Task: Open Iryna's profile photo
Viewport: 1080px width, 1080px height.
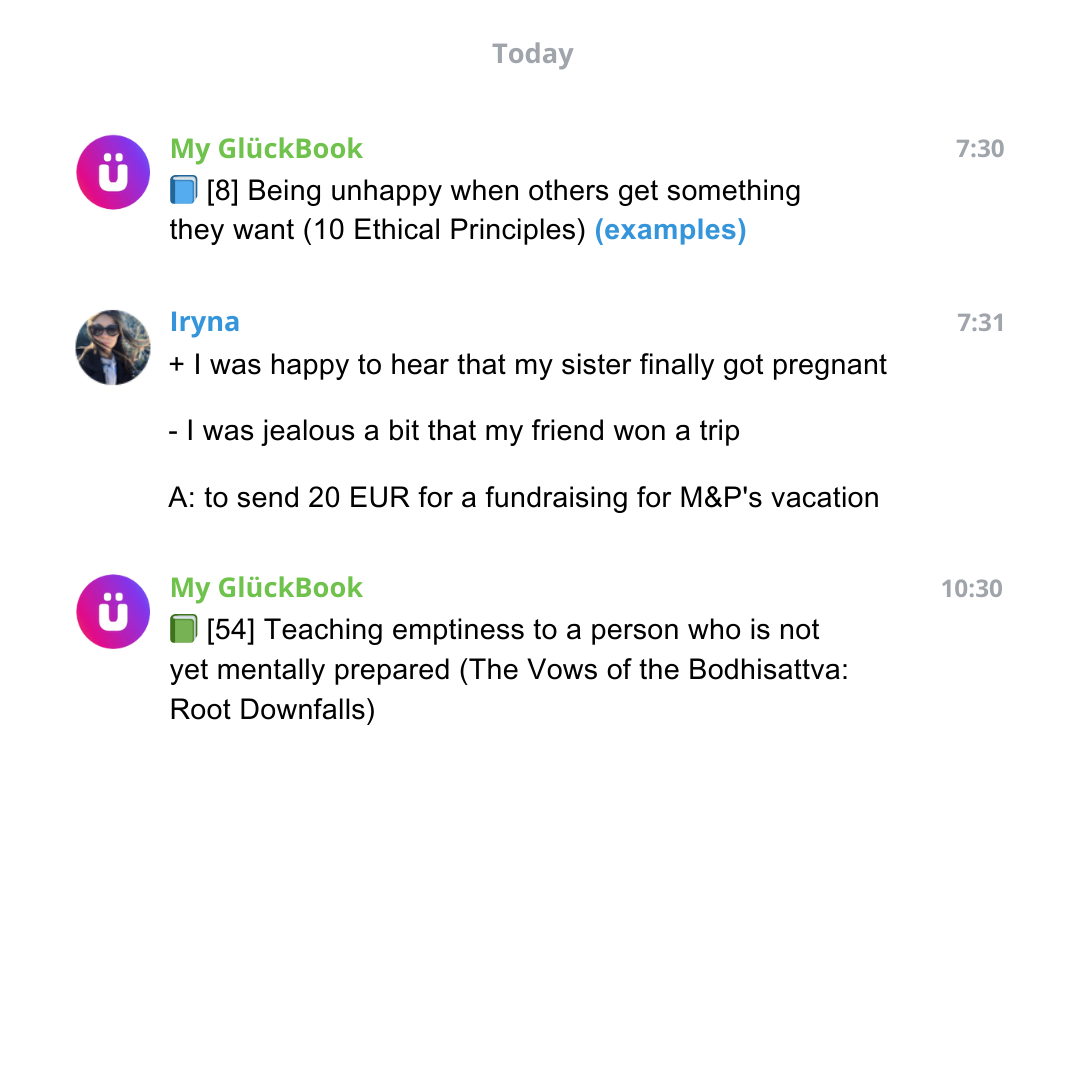Action: pyautogui.click(x=113, y=347)
